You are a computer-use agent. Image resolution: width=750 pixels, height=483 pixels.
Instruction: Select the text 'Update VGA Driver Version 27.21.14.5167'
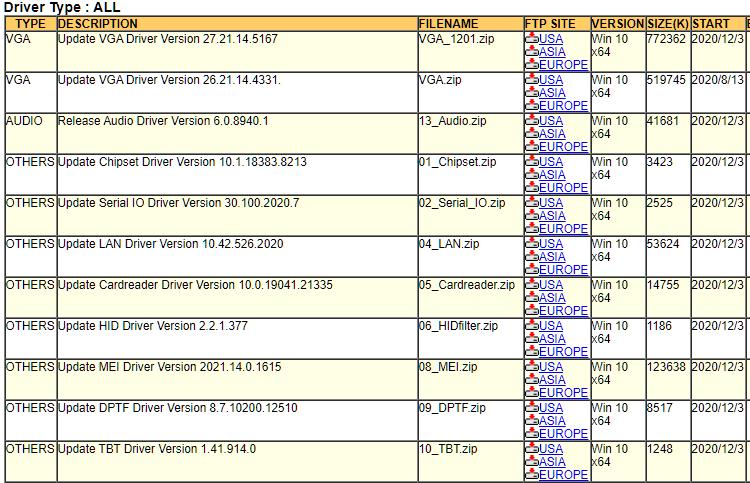pos(168,39)
